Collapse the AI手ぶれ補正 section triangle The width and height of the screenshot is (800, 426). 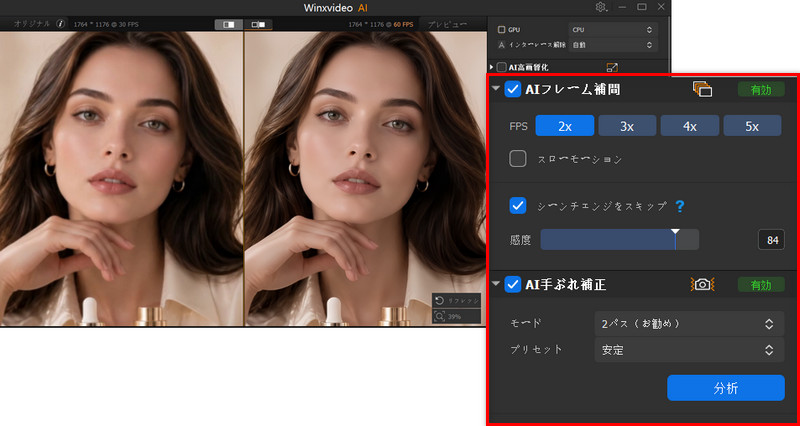pos(495,284)
